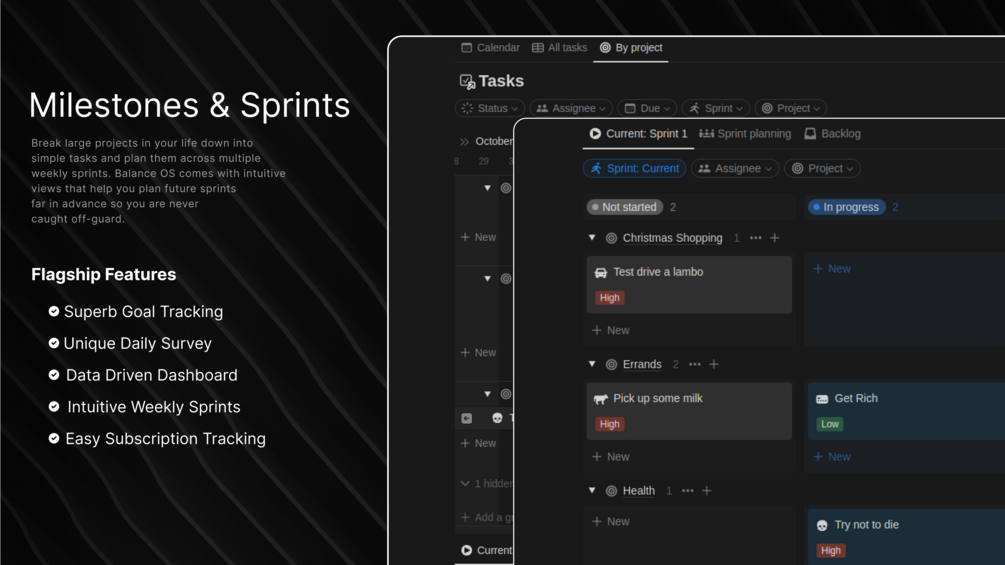Switch to the Calendar tab
Screen dimensions: 1005x565
tap(490, 47)
